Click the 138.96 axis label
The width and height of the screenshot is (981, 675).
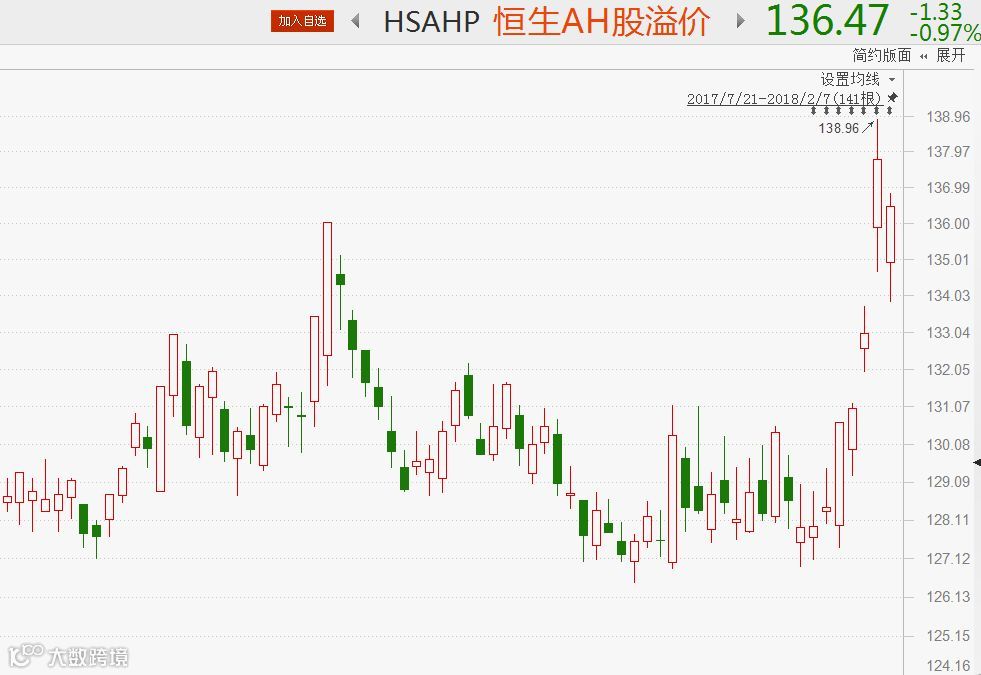948,116
